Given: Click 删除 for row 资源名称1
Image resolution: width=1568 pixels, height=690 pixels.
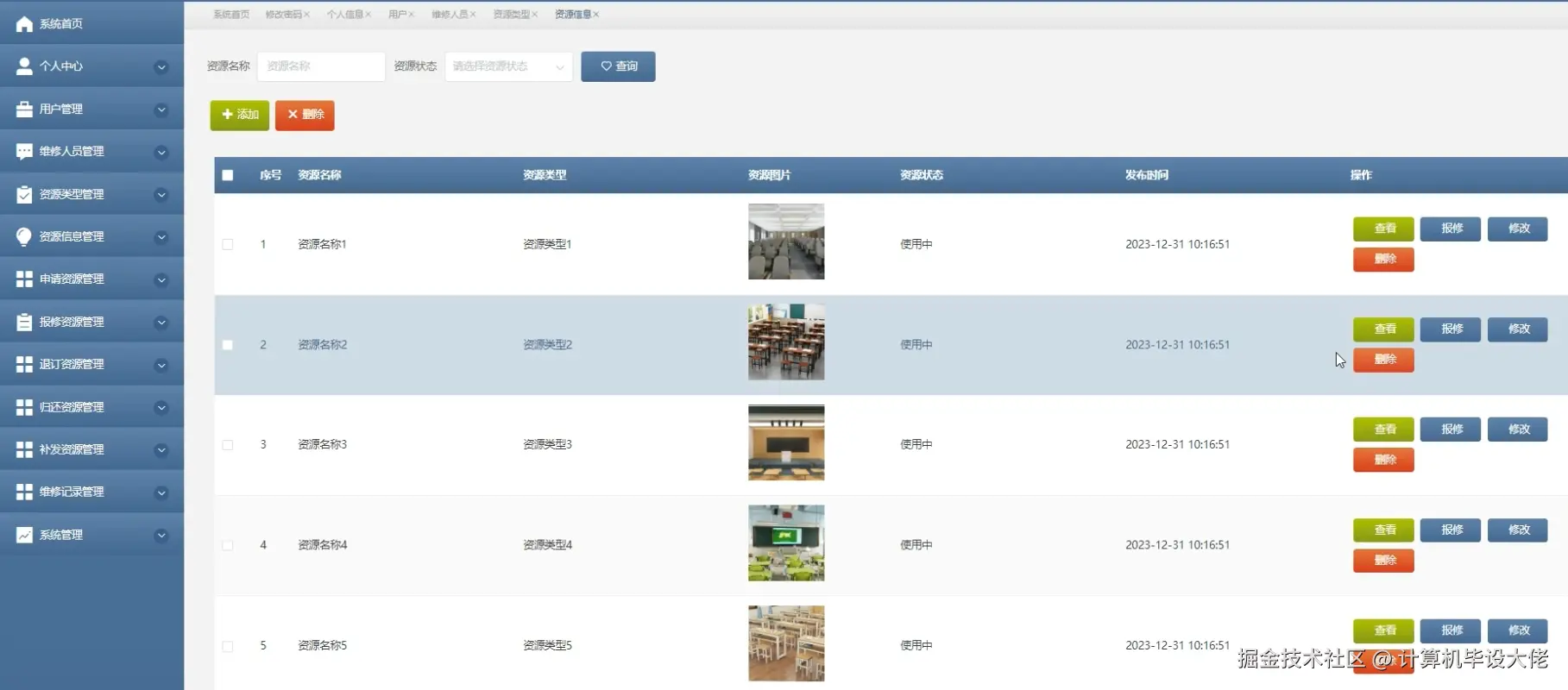Looking at the screenshot, I should point(1383,260).
